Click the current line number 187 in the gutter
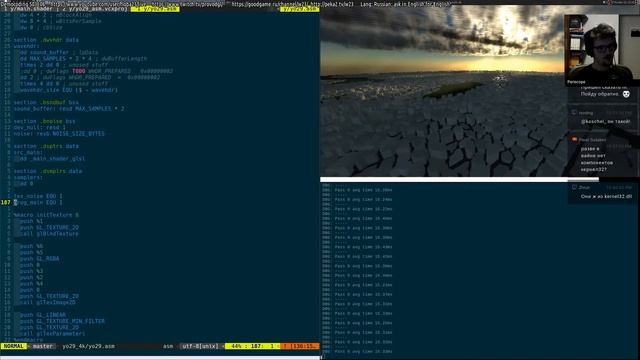Viewport: 640px width, 360px height. click(x=6, y=202)
